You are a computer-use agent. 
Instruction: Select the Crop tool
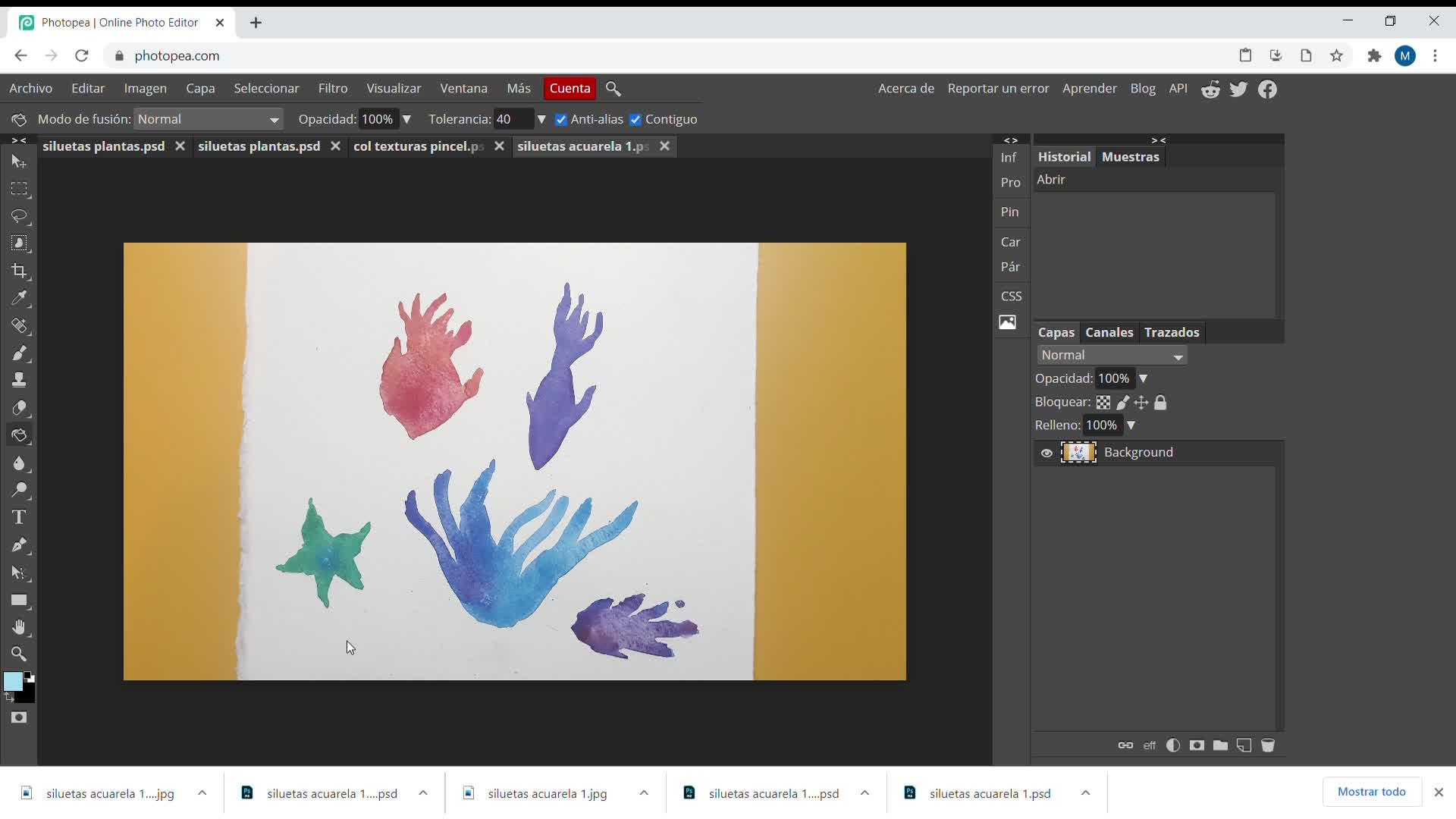pos(19,271)
